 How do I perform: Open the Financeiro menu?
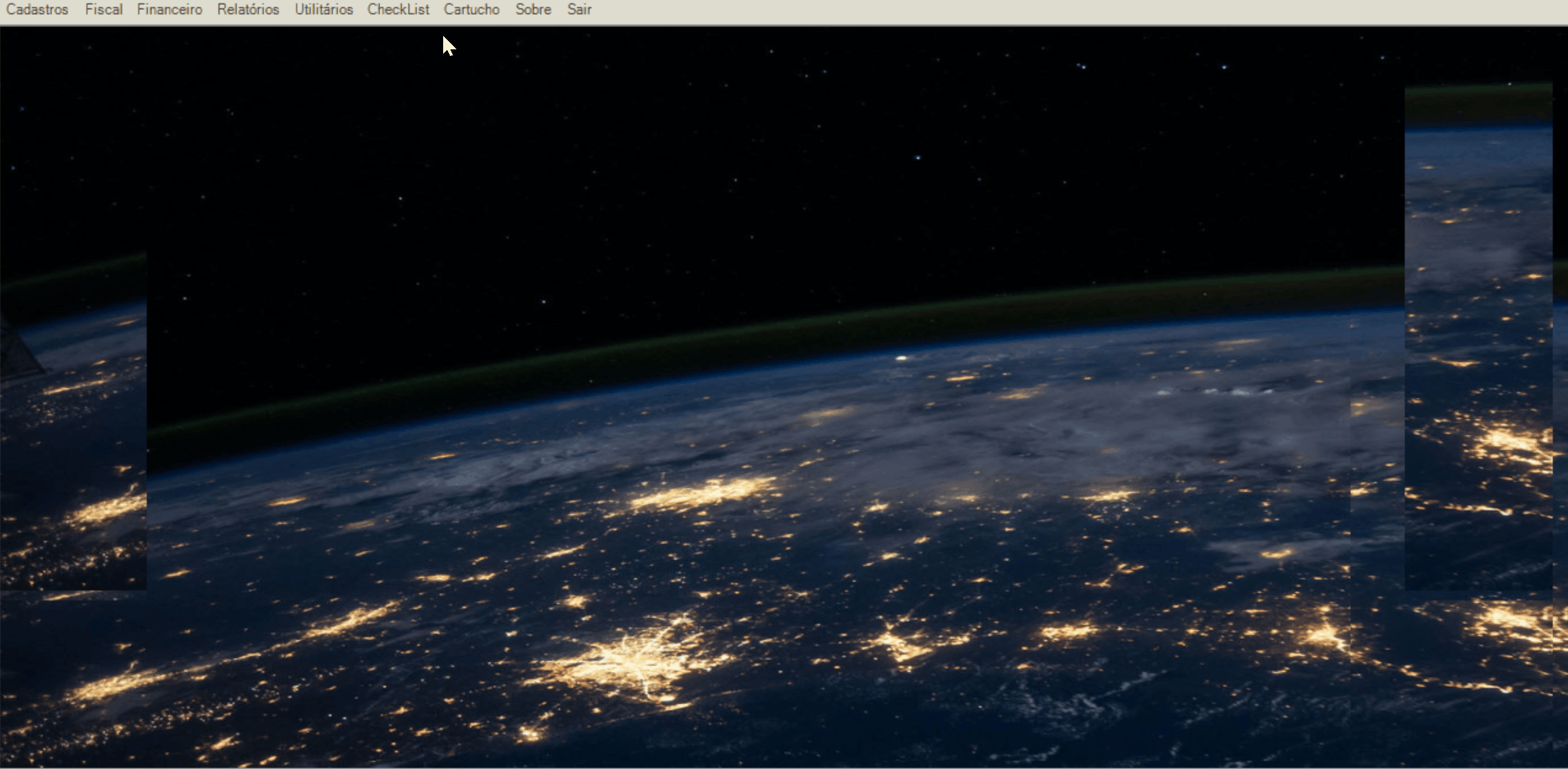169,10
